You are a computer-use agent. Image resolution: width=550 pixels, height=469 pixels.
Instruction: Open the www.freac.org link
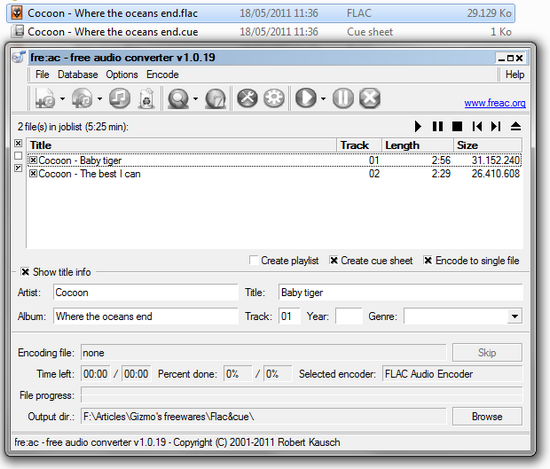495,103
